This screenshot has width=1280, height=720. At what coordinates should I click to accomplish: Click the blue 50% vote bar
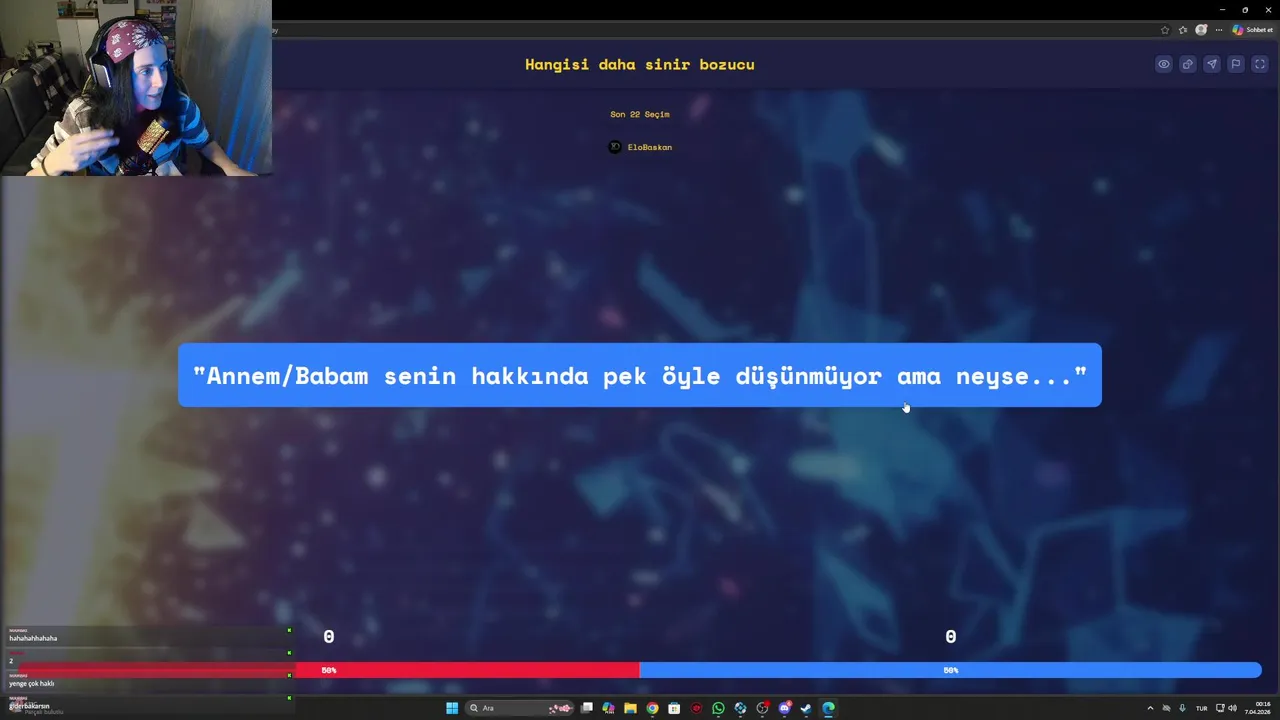pyautogui.click(x=950, y=670)
